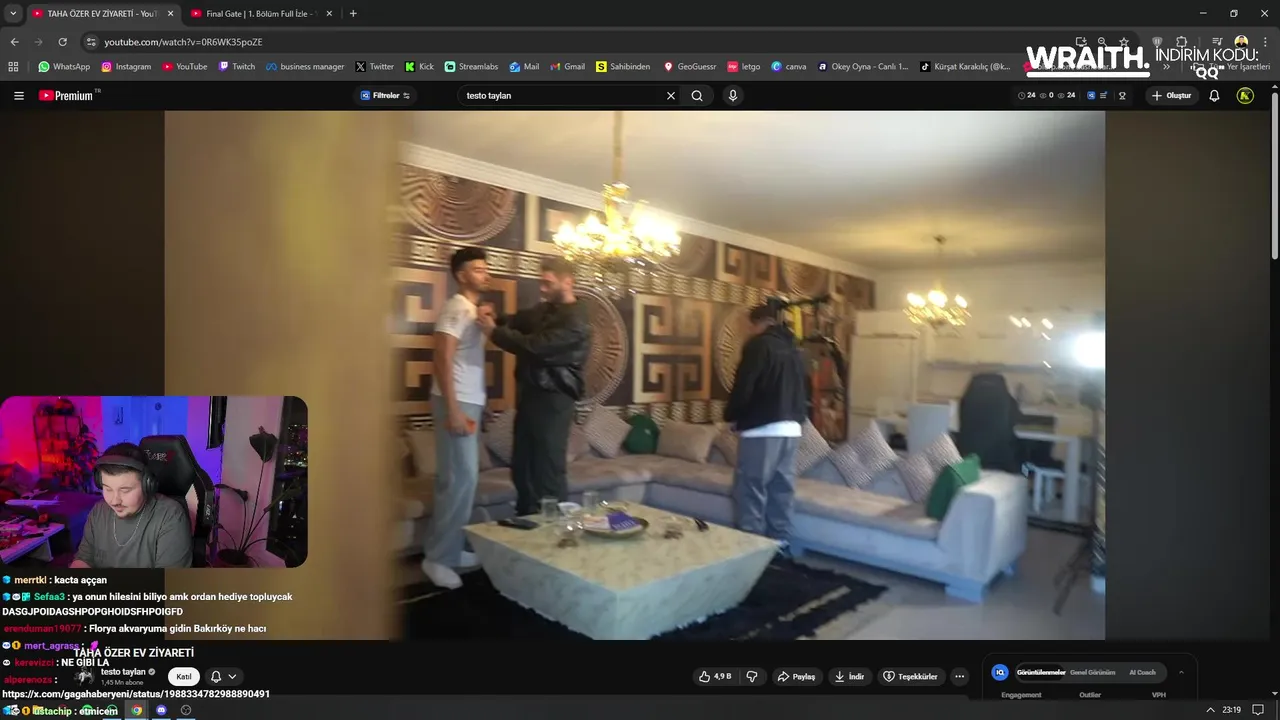Open a new browser tab
This screenshot has height=720, width=1280.
tap(353, 14)
